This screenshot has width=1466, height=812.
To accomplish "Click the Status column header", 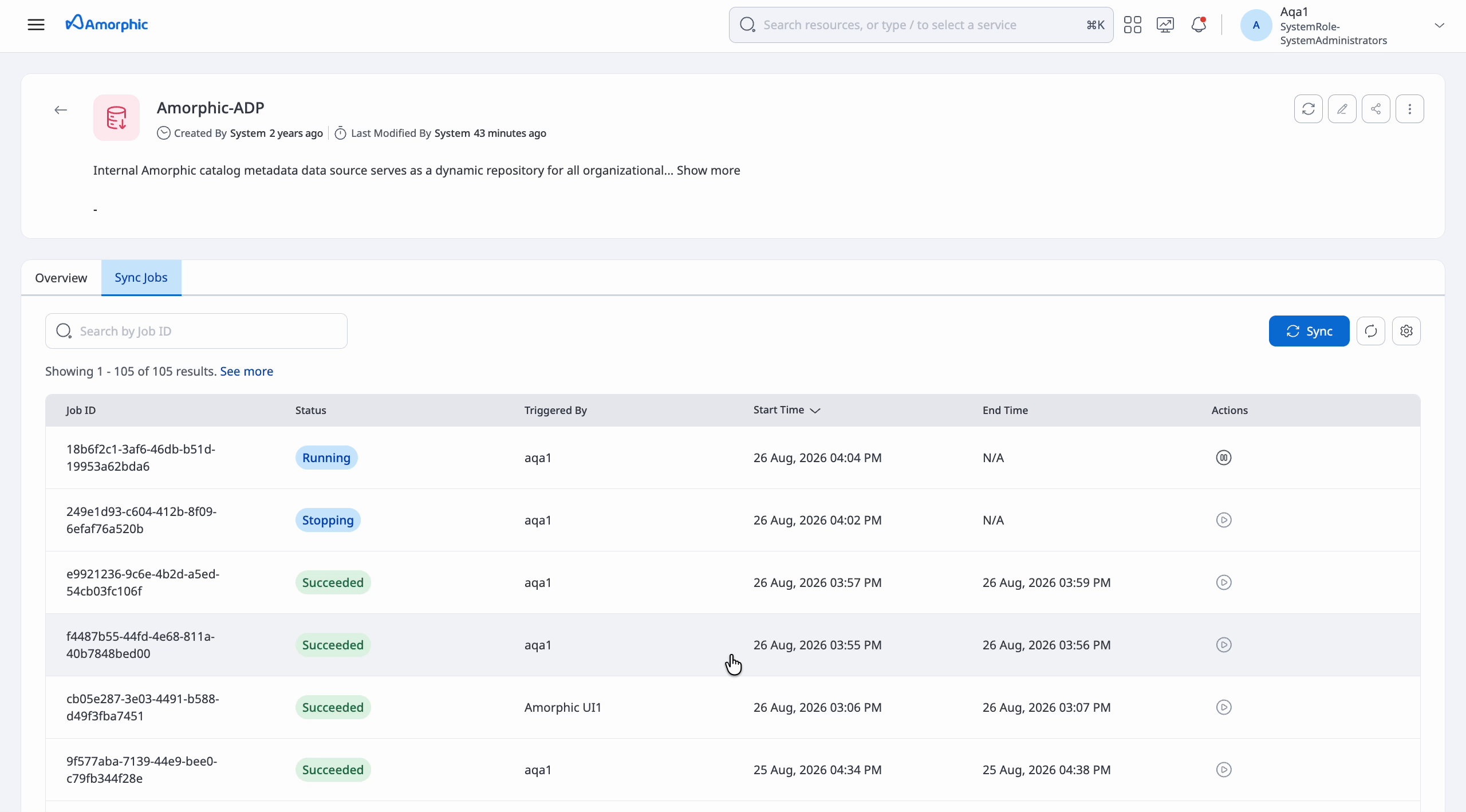I will click(x=311, y=411).
